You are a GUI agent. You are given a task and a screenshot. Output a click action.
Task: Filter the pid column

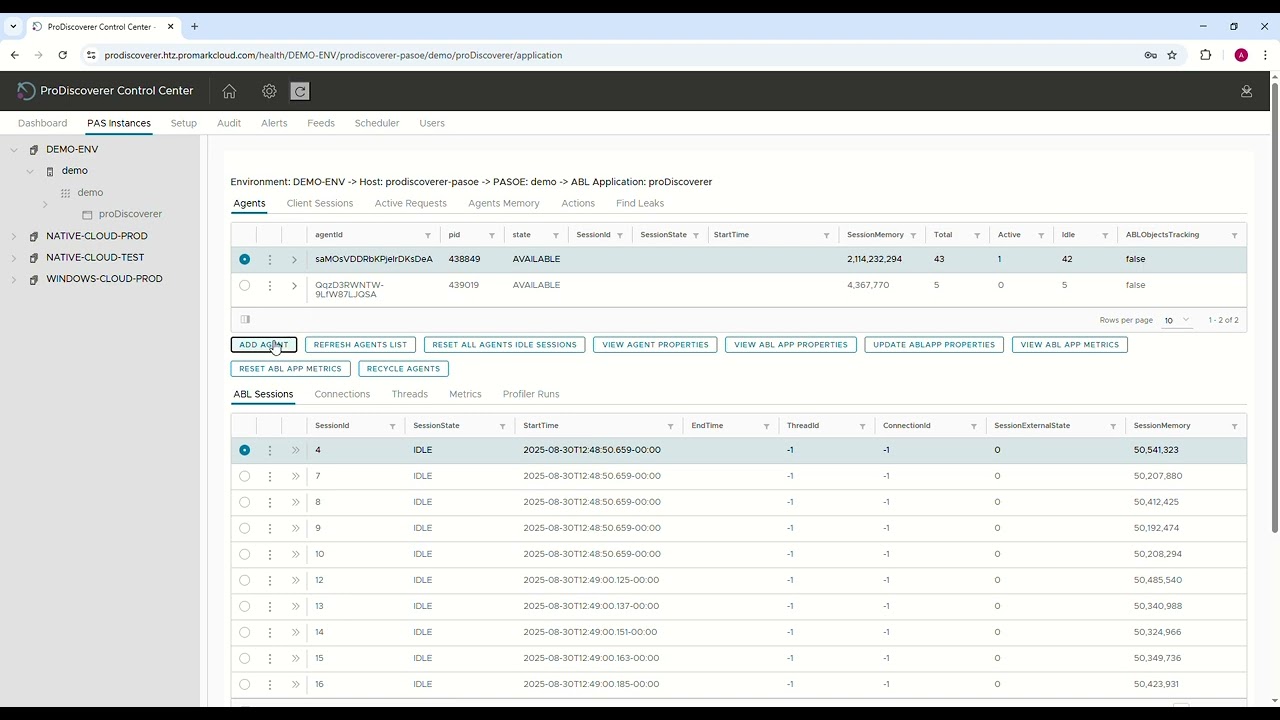tap(492, 235)
